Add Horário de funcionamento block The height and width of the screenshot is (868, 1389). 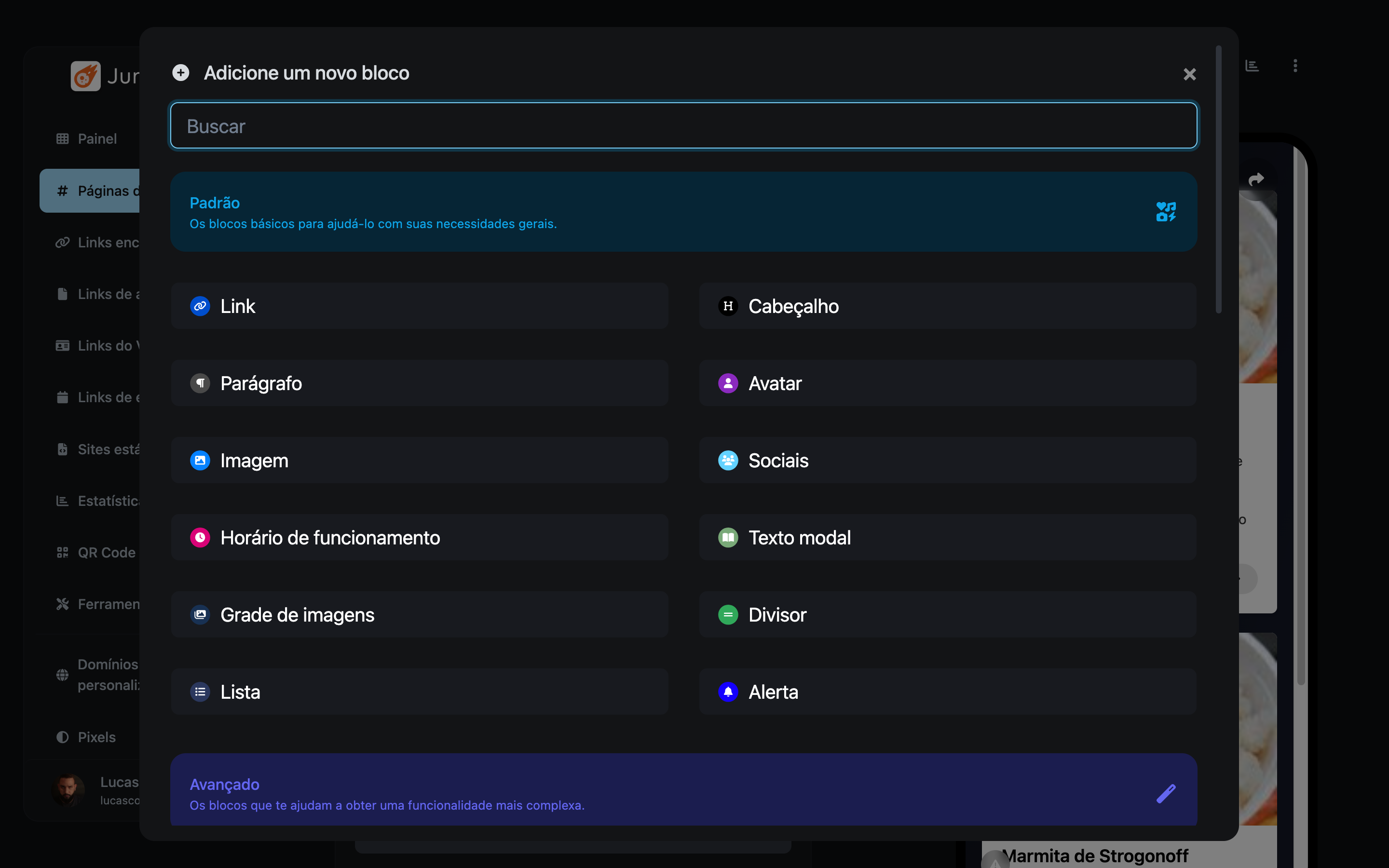click(x=420, y=537)
